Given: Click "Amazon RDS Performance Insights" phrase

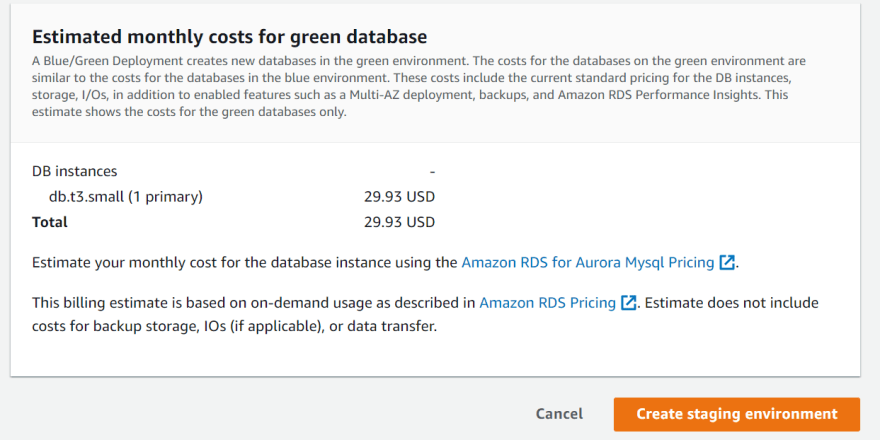Looking at the screenshot, I should [x=659, y=95].
